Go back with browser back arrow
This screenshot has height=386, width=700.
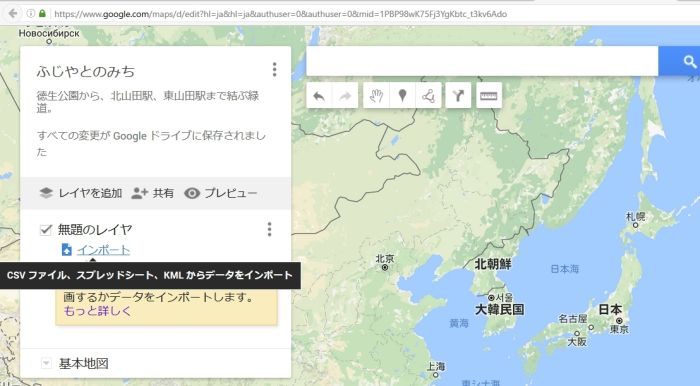click(13, 13)
